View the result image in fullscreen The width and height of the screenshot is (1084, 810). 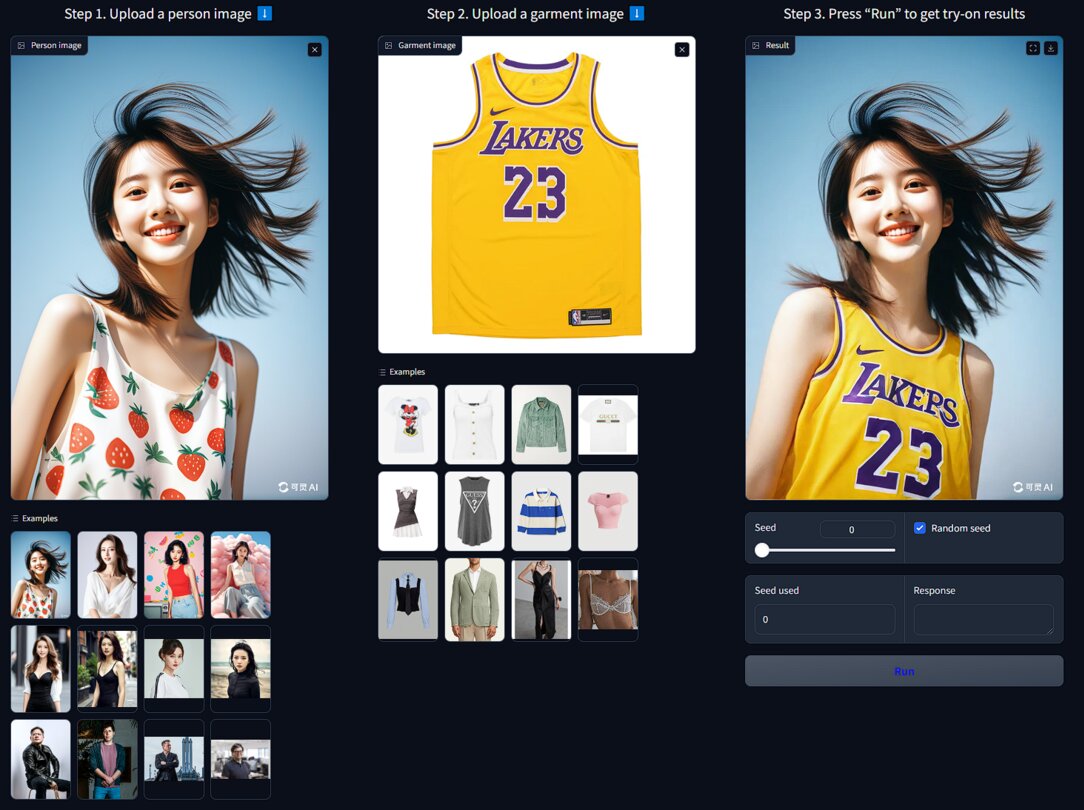pos(1033,47)
